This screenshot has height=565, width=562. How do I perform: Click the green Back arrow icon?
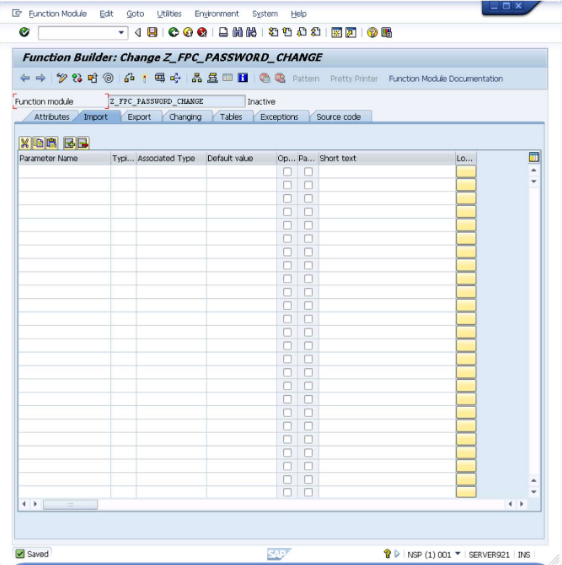[x=174, y=32]
